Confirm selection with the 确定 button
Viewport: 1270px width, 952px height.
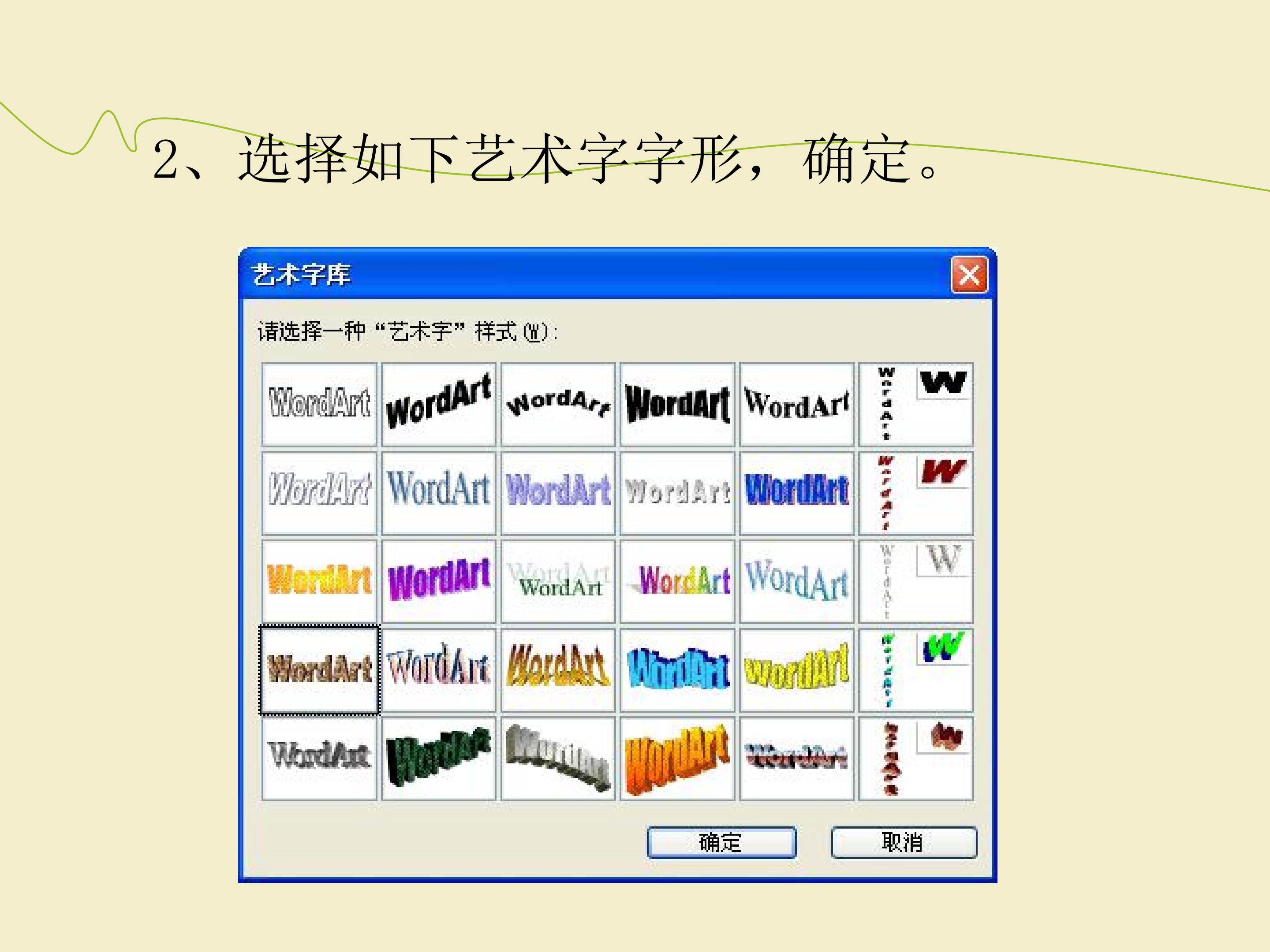point(722,842)
